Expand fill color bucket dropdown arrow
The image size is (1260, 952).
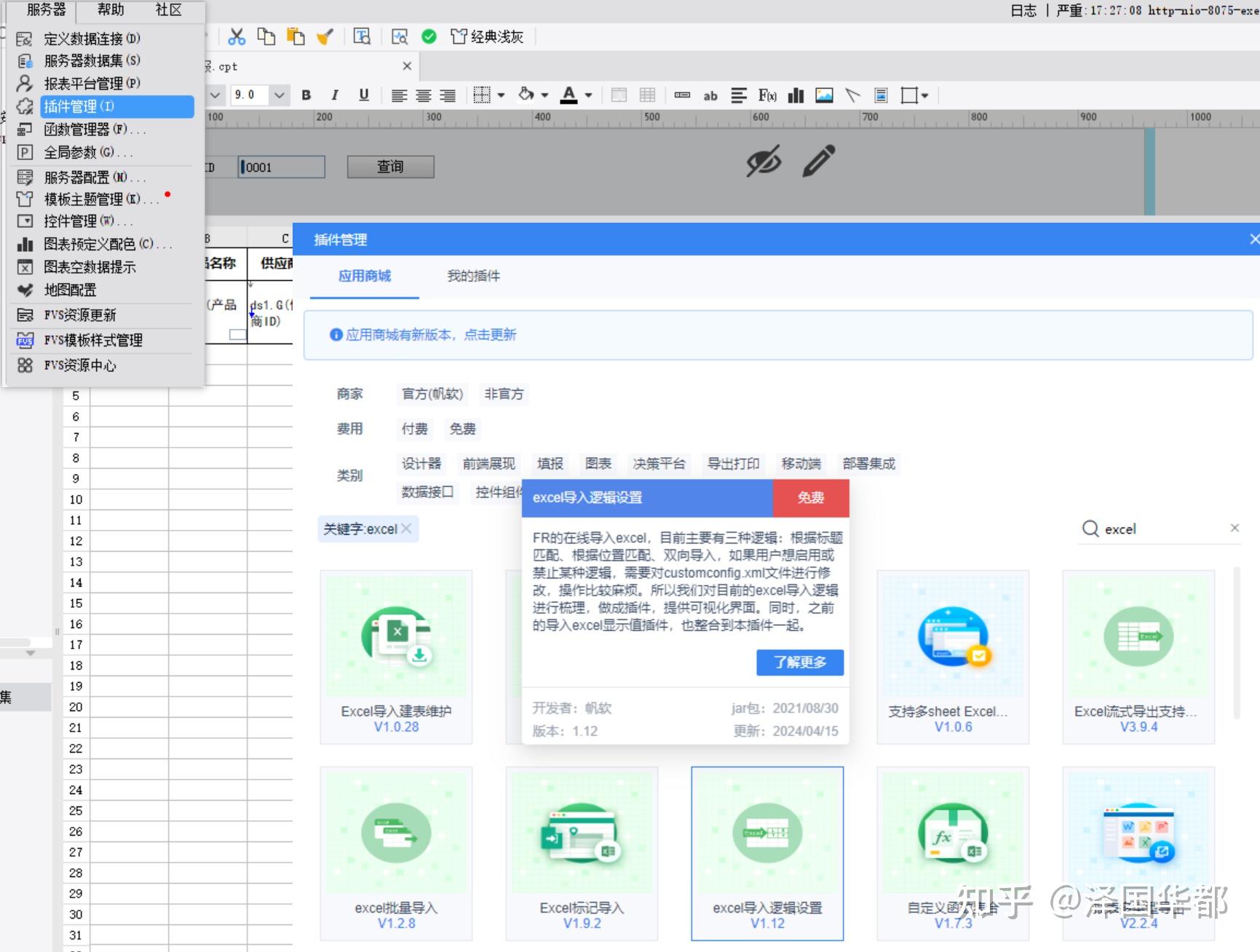tap(544, 95)
